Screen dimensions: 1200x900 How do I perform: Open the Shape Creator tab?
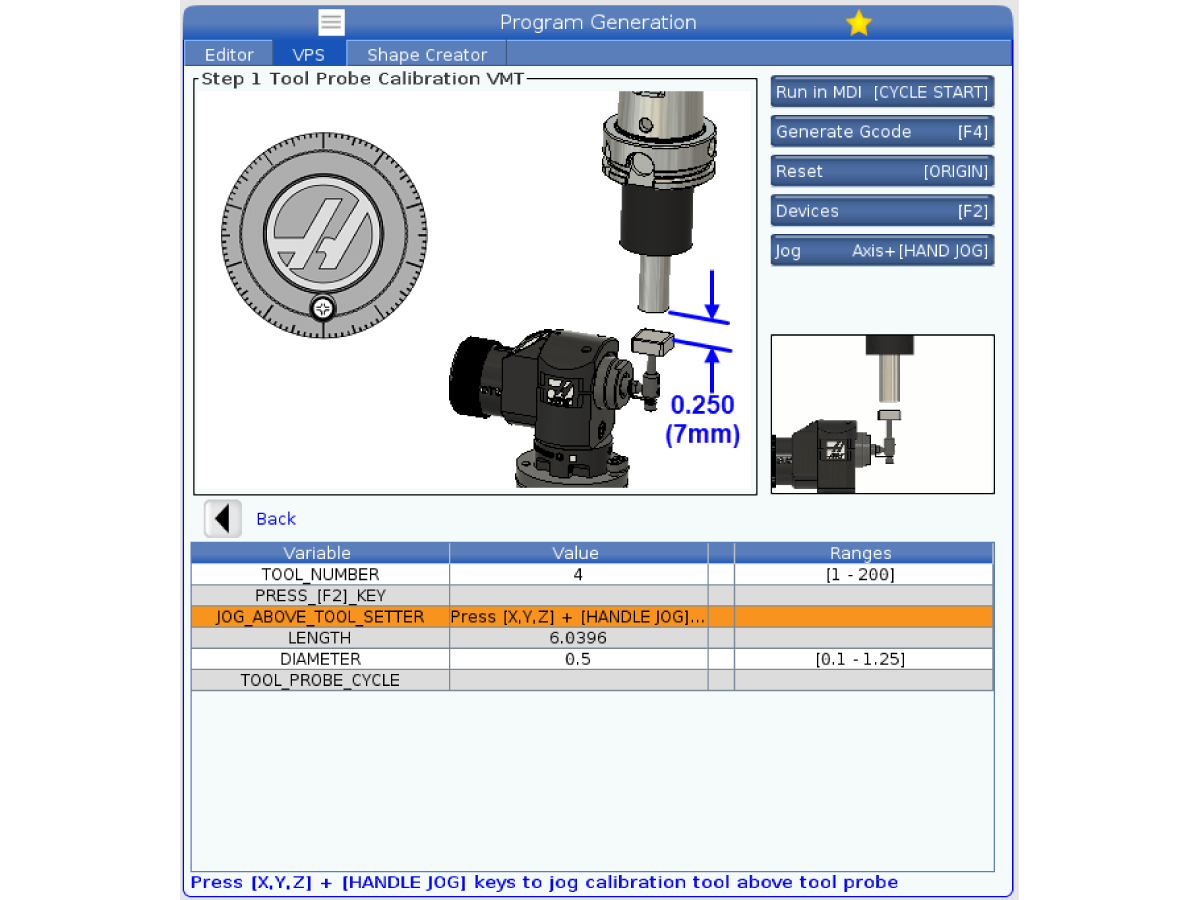[427, 55]
